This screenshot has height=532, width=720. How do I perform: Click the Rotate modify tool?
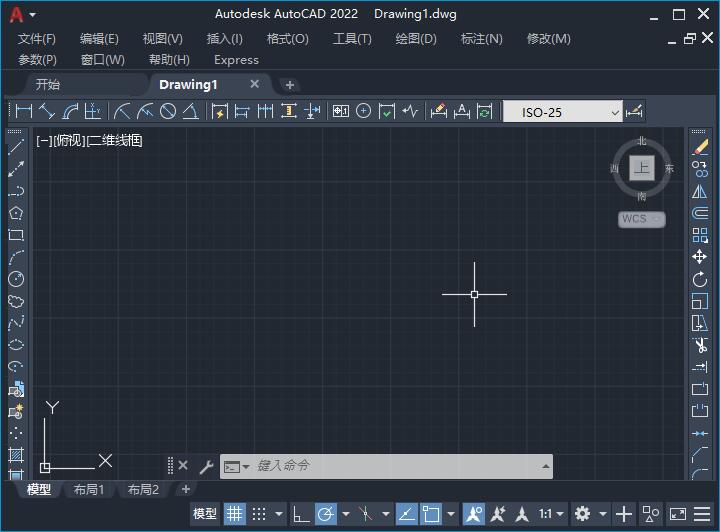(x=700, y=279)
